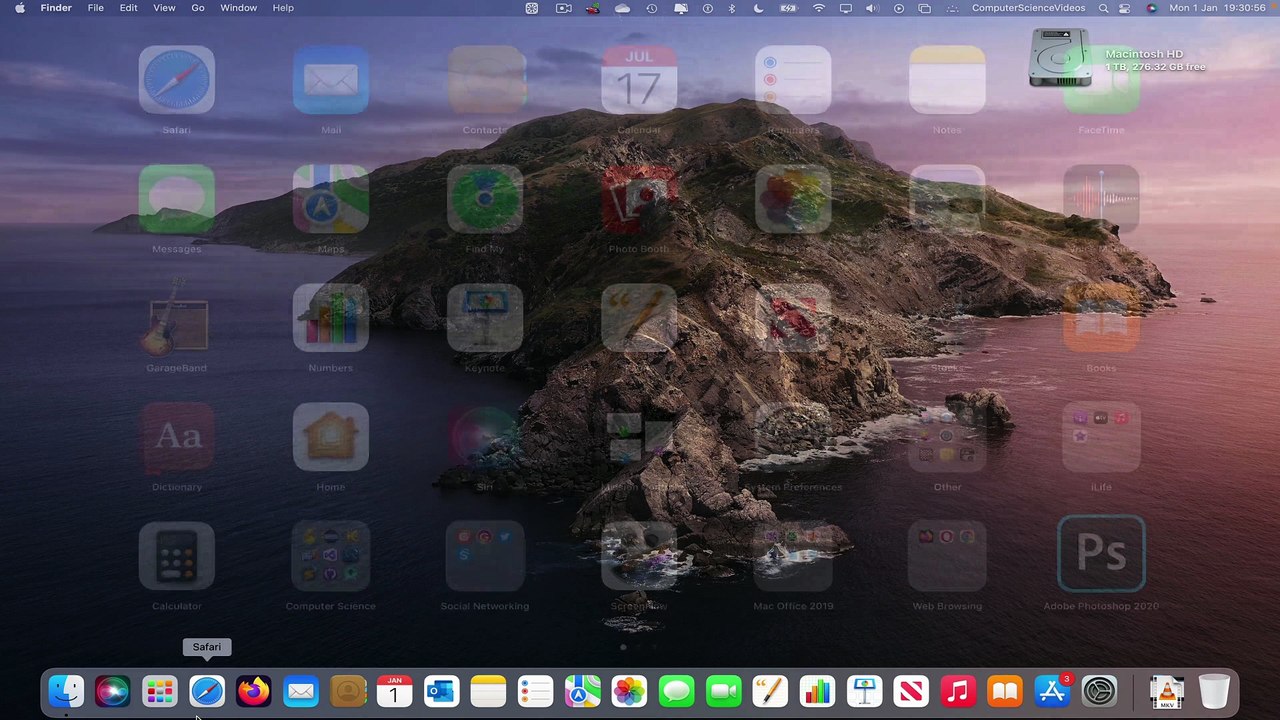Open News from the Dock
Viewport: 1280px width, 720px height.
coord(912,691)
